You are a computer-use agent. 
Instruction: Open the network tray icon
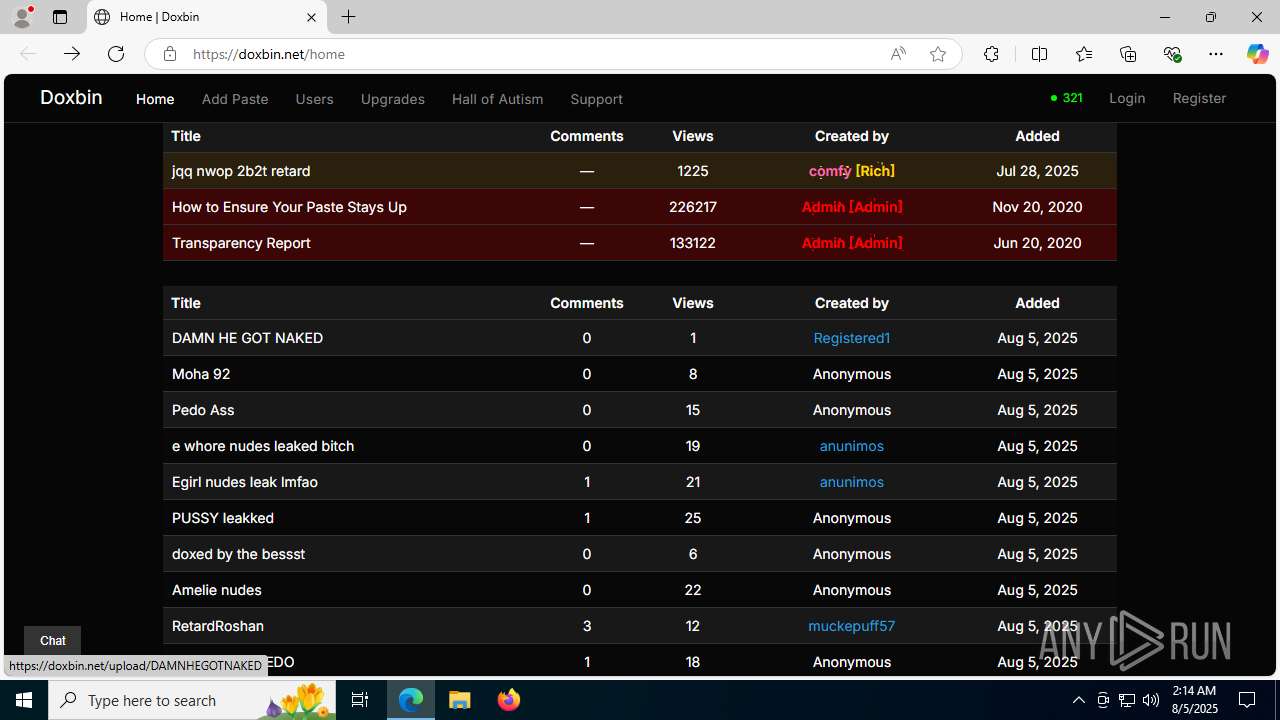pyautogui.click(x=1127, y=700)
